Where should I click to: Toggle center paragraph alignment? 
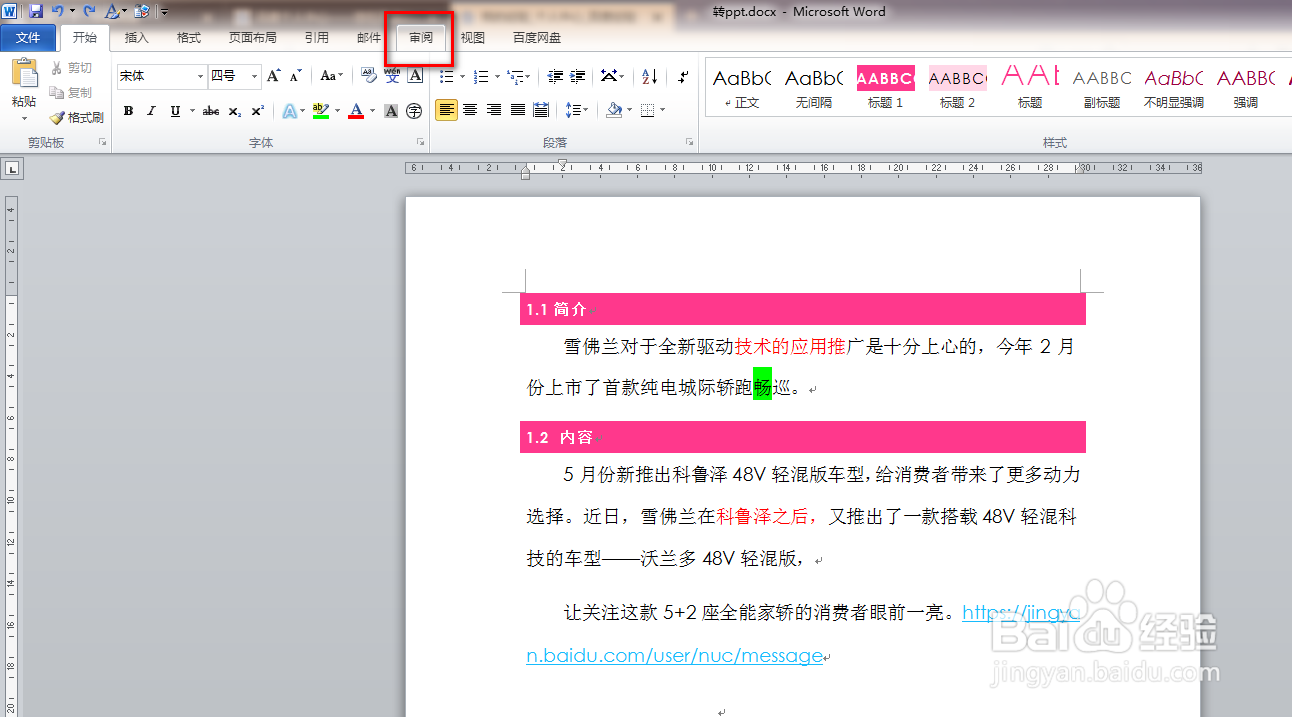point(470,111)
